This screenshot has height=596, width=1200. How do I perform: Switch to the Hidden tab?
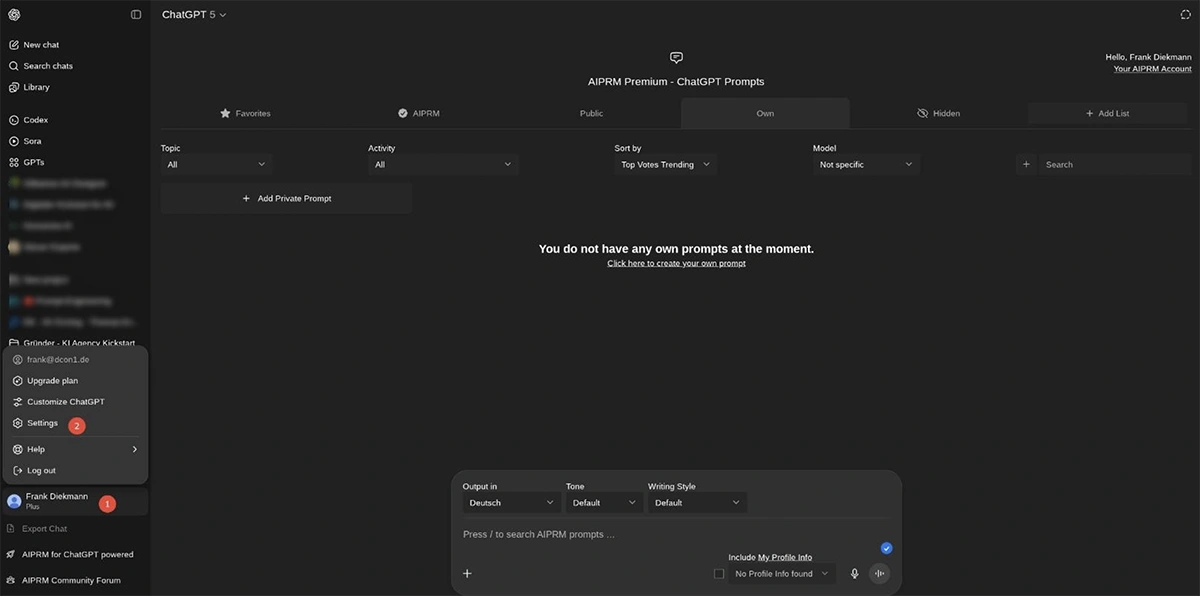coord(938,113)
